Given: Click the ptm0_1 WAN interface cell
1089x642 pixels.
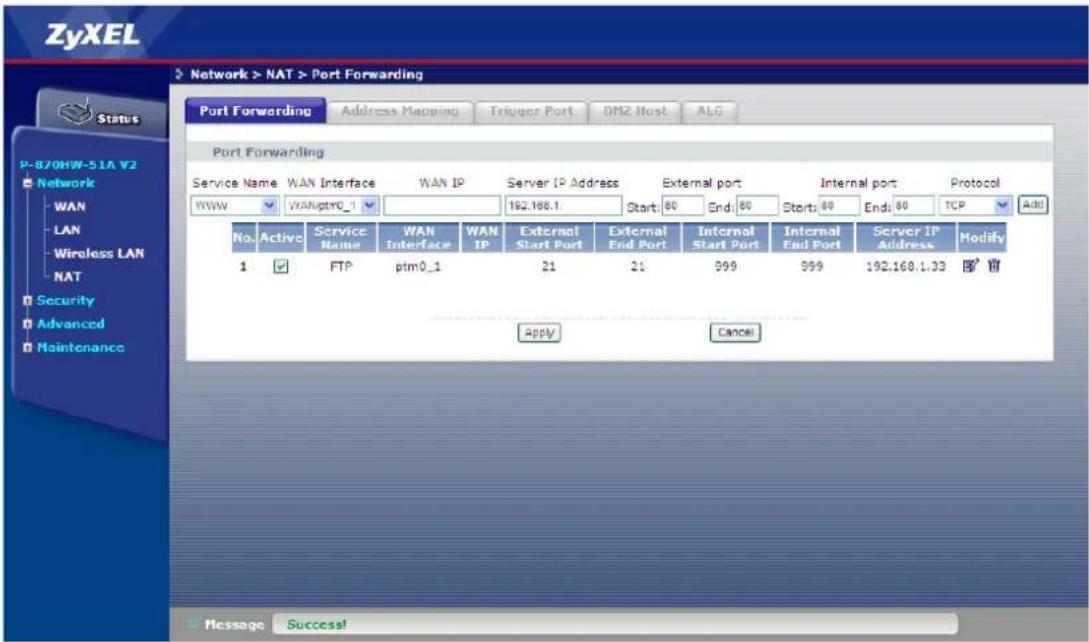Looking at the screenshot, I should (x=418, y=266).
